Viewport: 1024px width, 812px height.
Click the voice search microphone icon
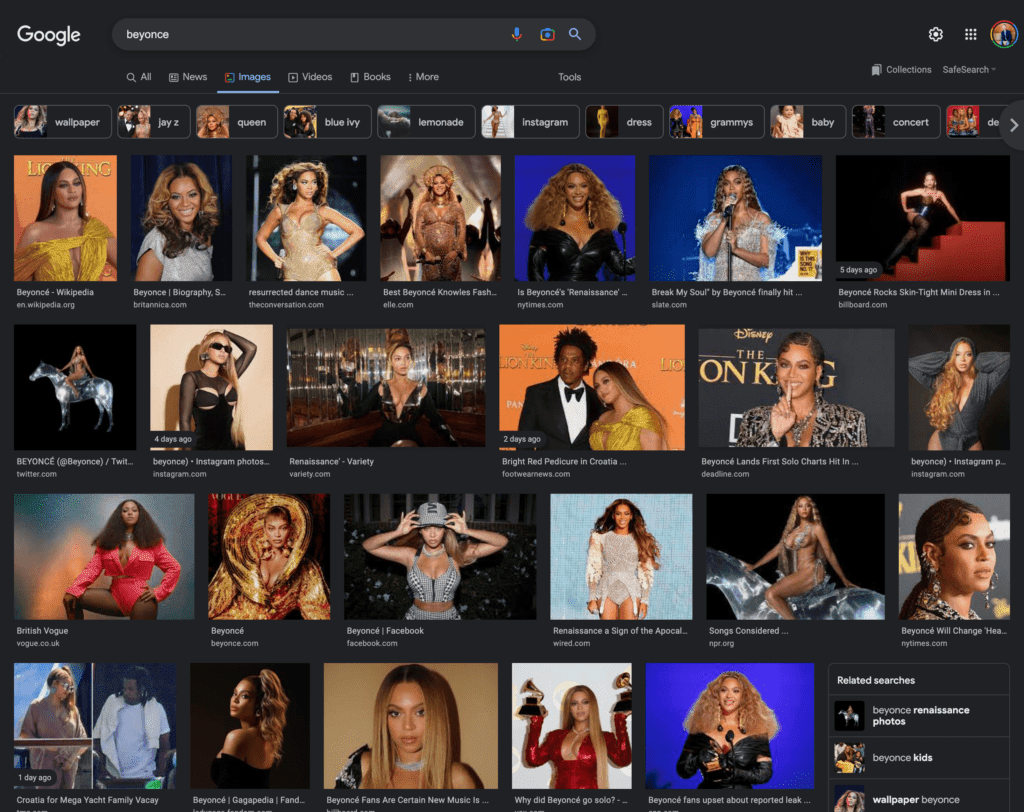[517, 34]
